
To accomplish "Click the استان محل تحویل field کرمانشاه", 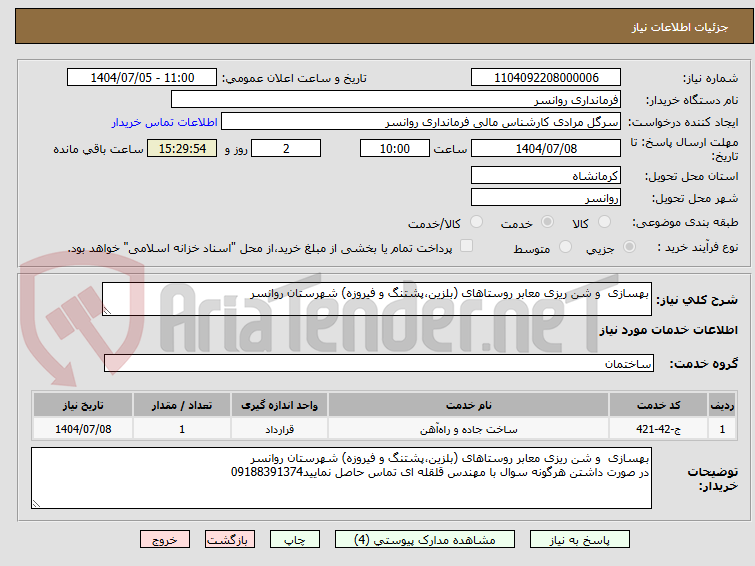I will pos(546,176).
